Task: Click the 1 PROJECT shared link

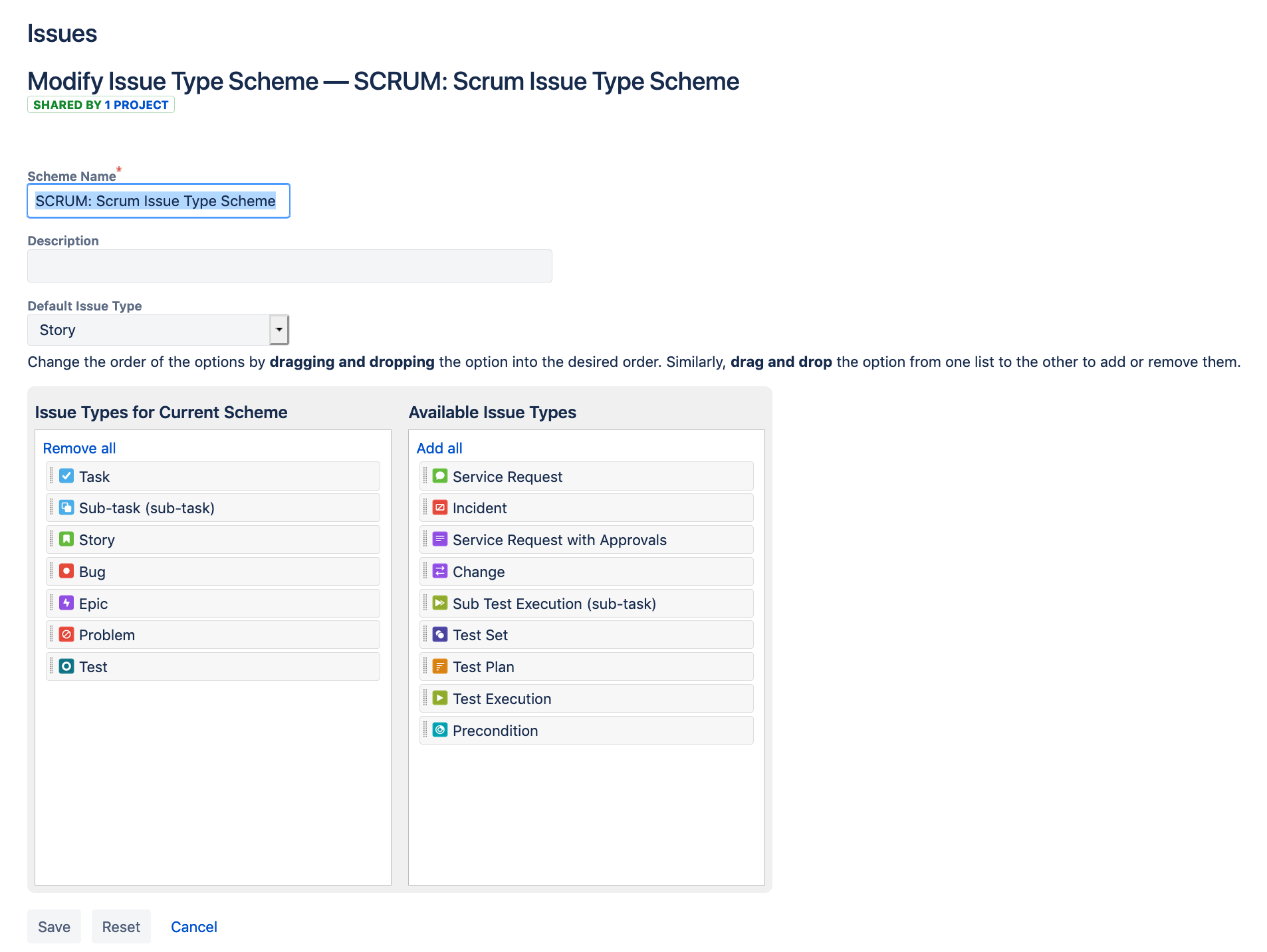Action: click(136, 104)
